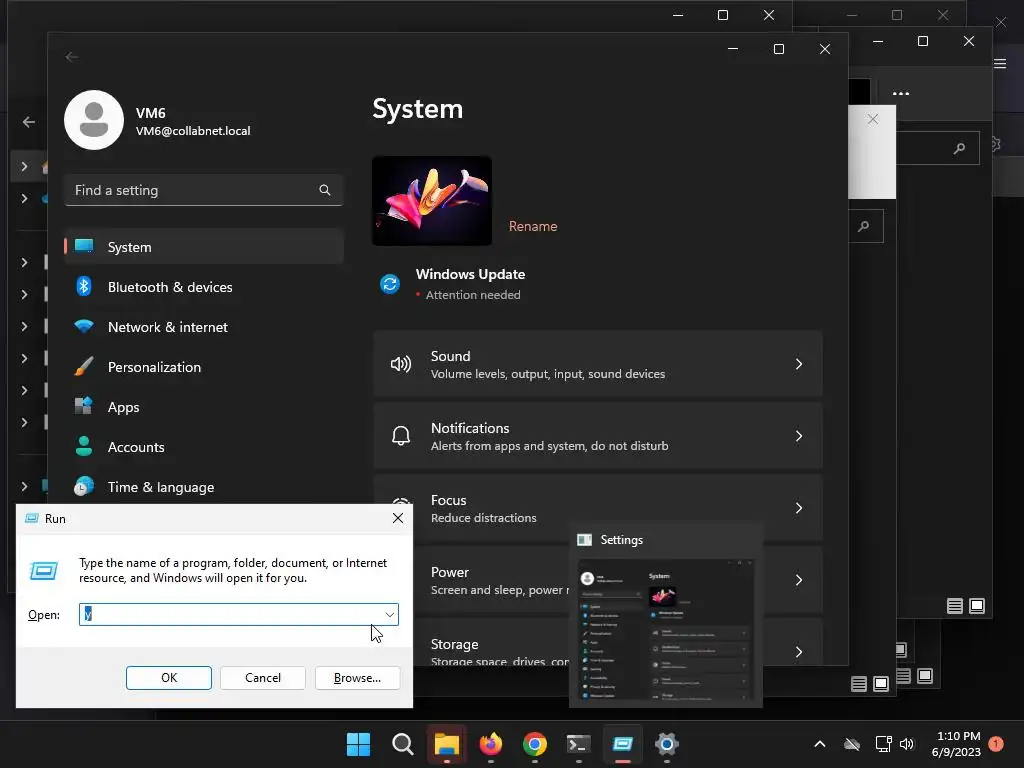Click the Windows Update sync icon

[390, 284]
